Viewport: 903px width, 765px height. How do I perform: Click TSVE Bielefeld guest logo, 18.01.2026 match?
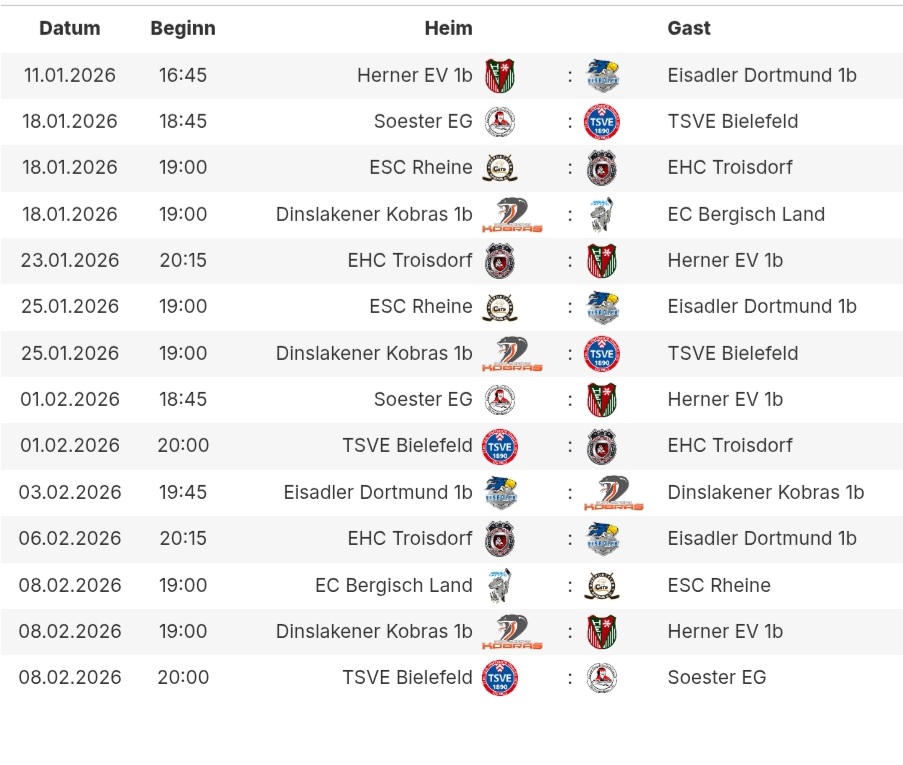coord(602,122)
